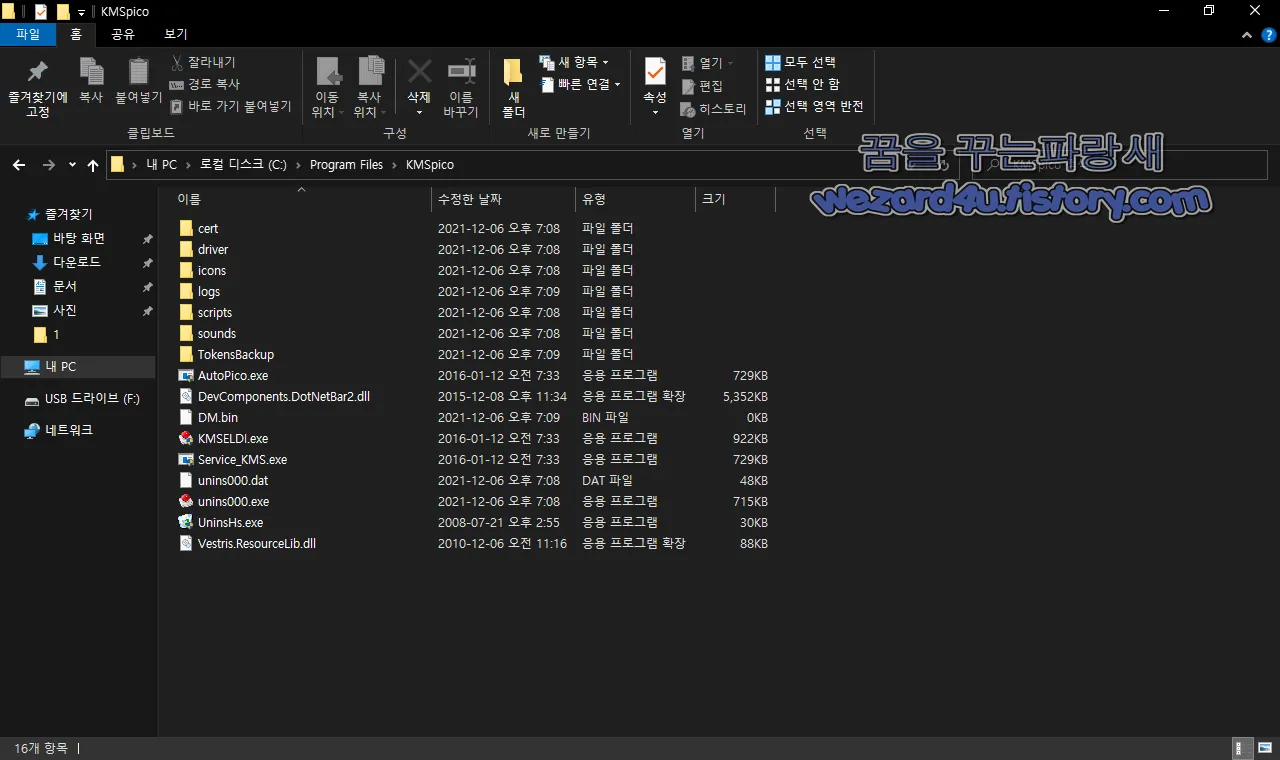This screenshot has width=1280, height=760.
Task: Click the 복사 copy icon
Action: click(91, 72)
